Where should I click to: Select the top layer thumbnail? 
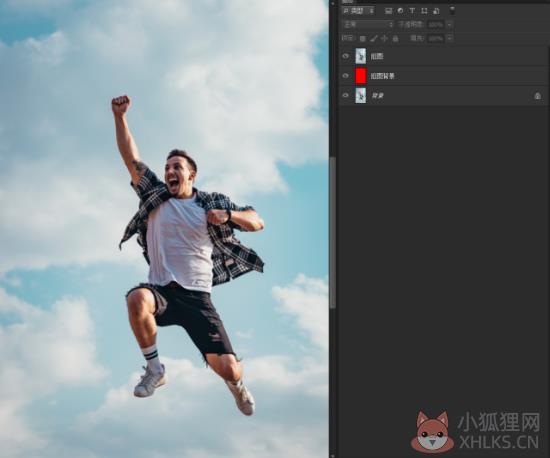361,56
